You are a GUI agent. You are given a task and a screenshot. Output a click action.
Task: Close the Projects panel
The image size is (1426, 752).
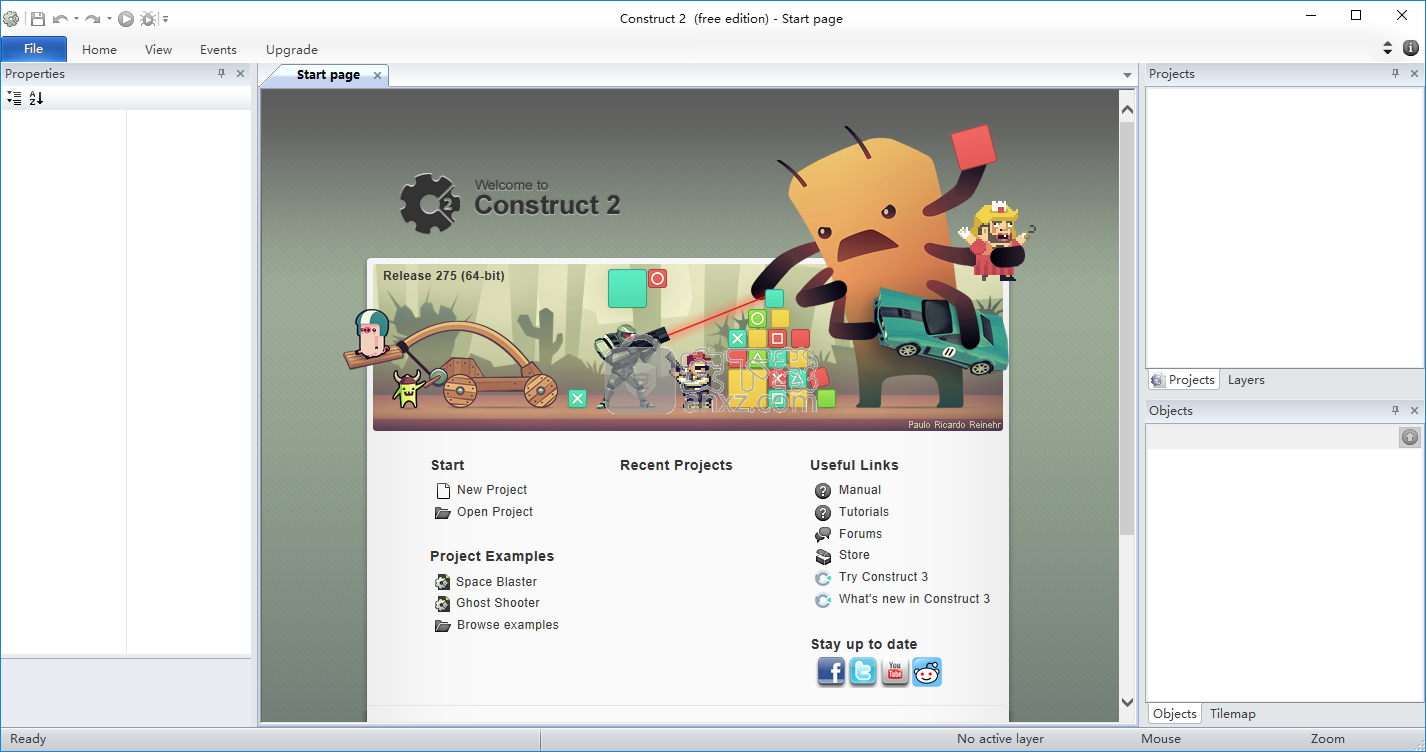point(1414,74)
